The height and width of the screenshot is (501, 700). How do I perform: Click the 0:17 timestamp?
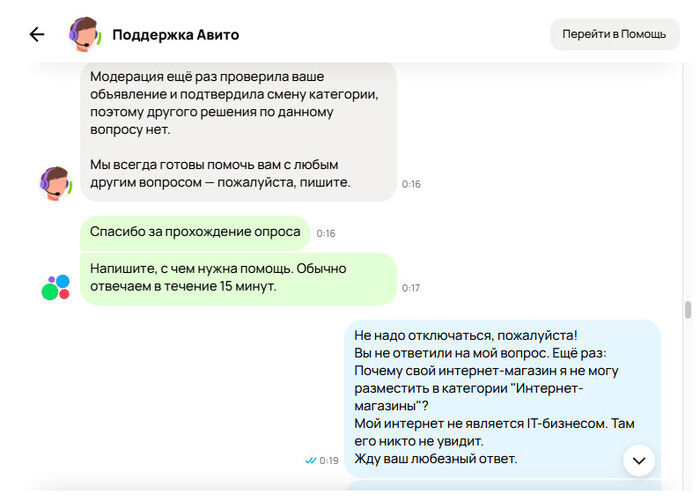pyautogui.click(x=411, y=288)
